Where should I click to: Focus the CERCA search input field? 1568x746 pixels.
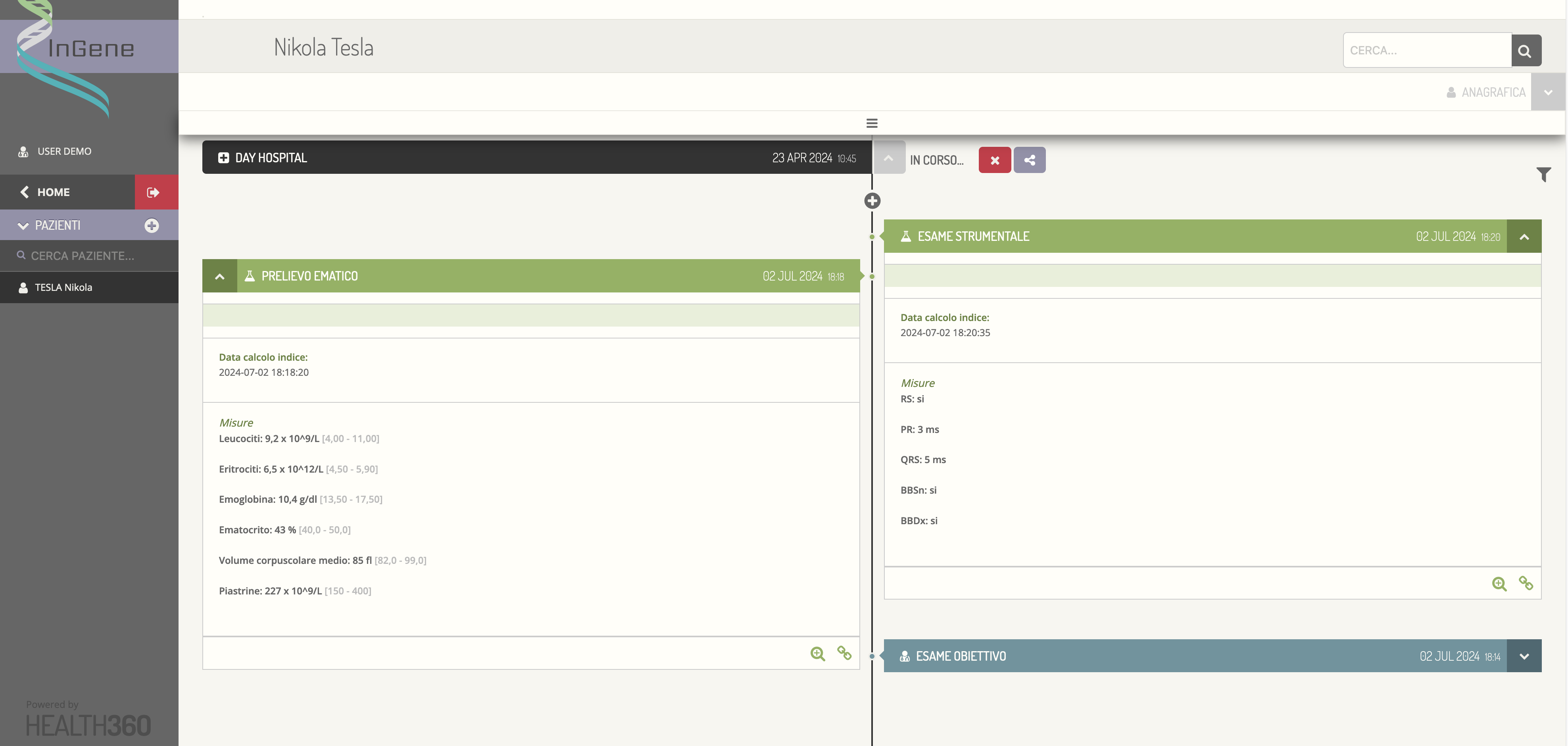pyautogui.click(x=1428, y=50)
